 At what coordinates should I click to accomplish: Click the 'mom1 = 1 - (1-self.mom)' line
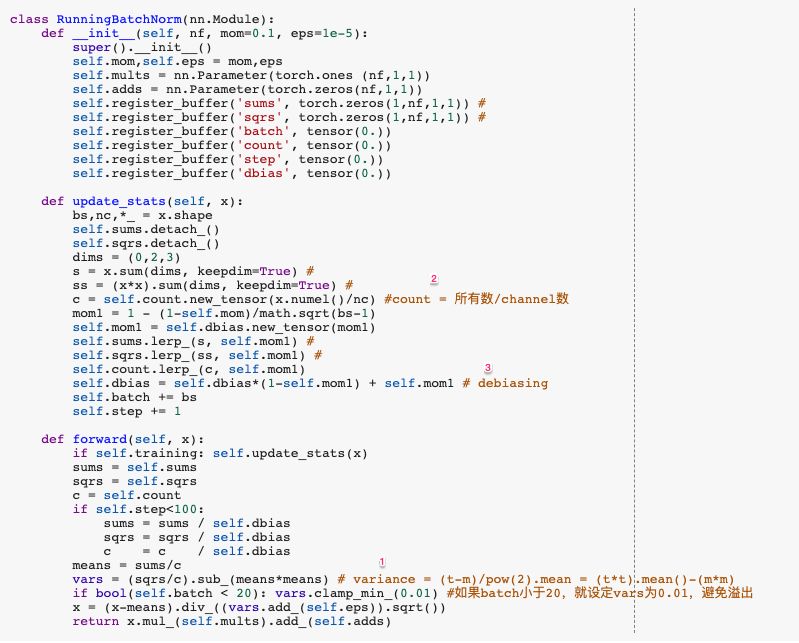point(224,314)
